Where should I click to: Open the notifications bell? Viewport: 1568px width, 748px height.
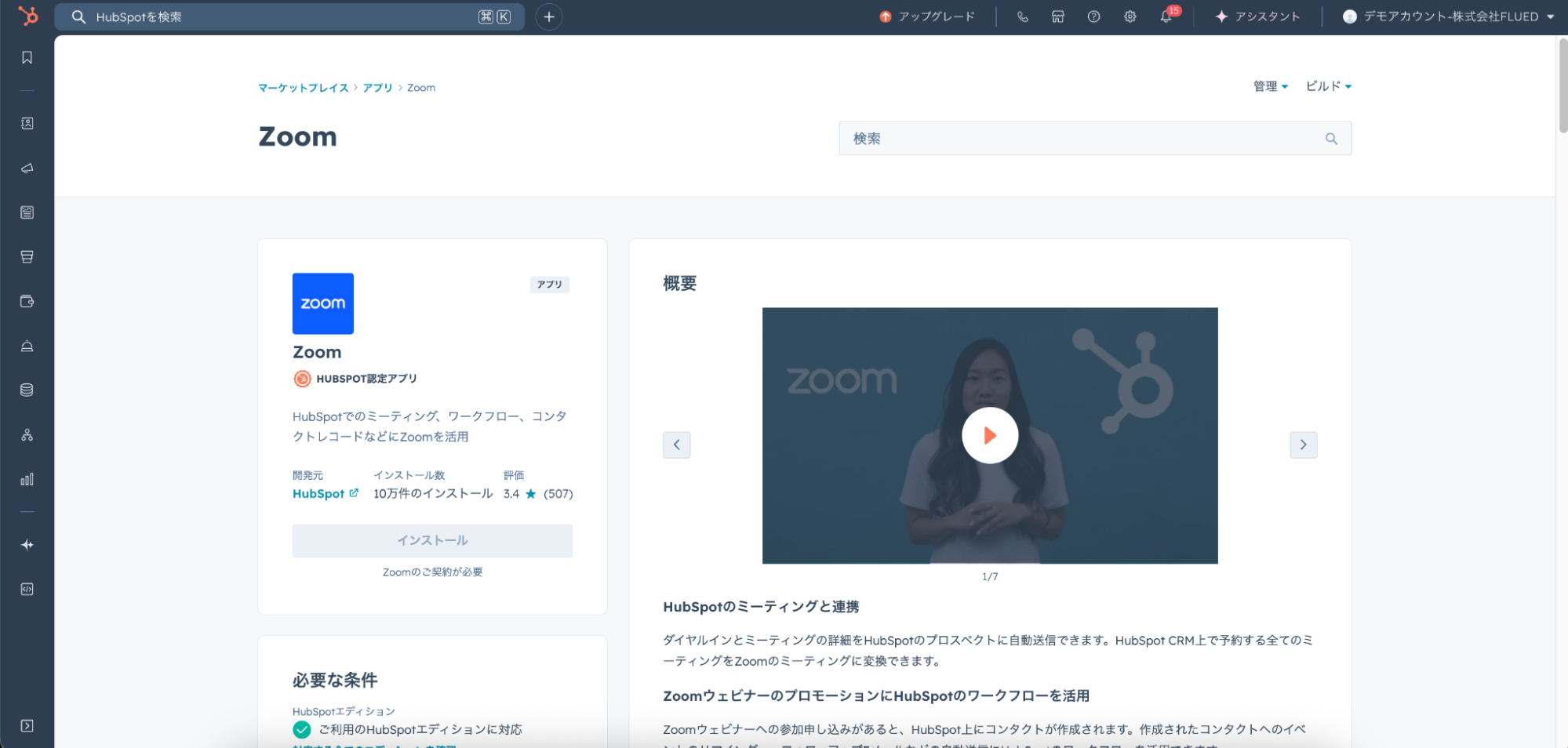tap(1166, 16)
